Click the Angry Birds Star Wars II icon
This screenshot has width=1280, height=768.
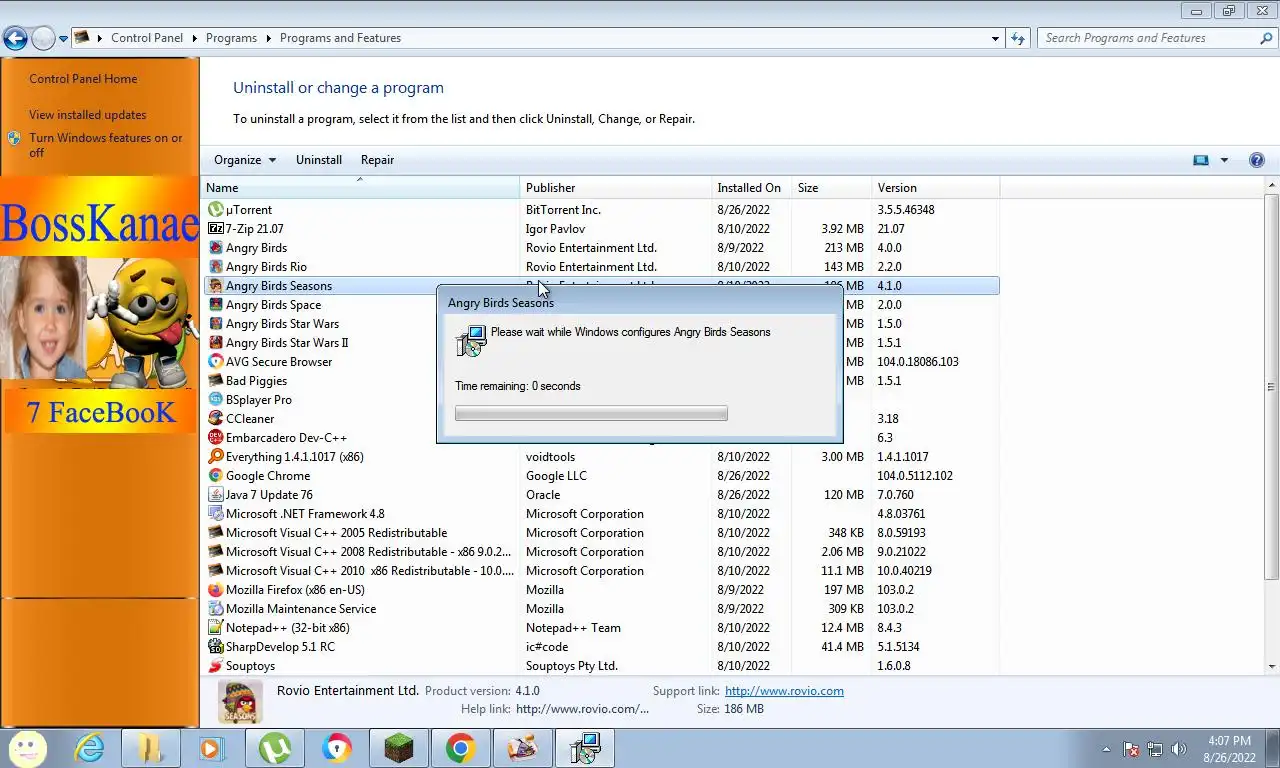(215, 343)
